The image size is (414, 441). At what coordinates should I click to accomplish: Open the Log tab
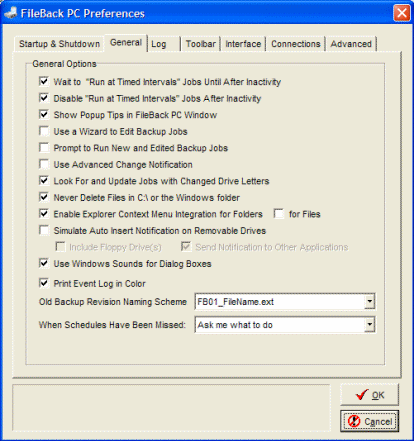(x=163, y=44)
